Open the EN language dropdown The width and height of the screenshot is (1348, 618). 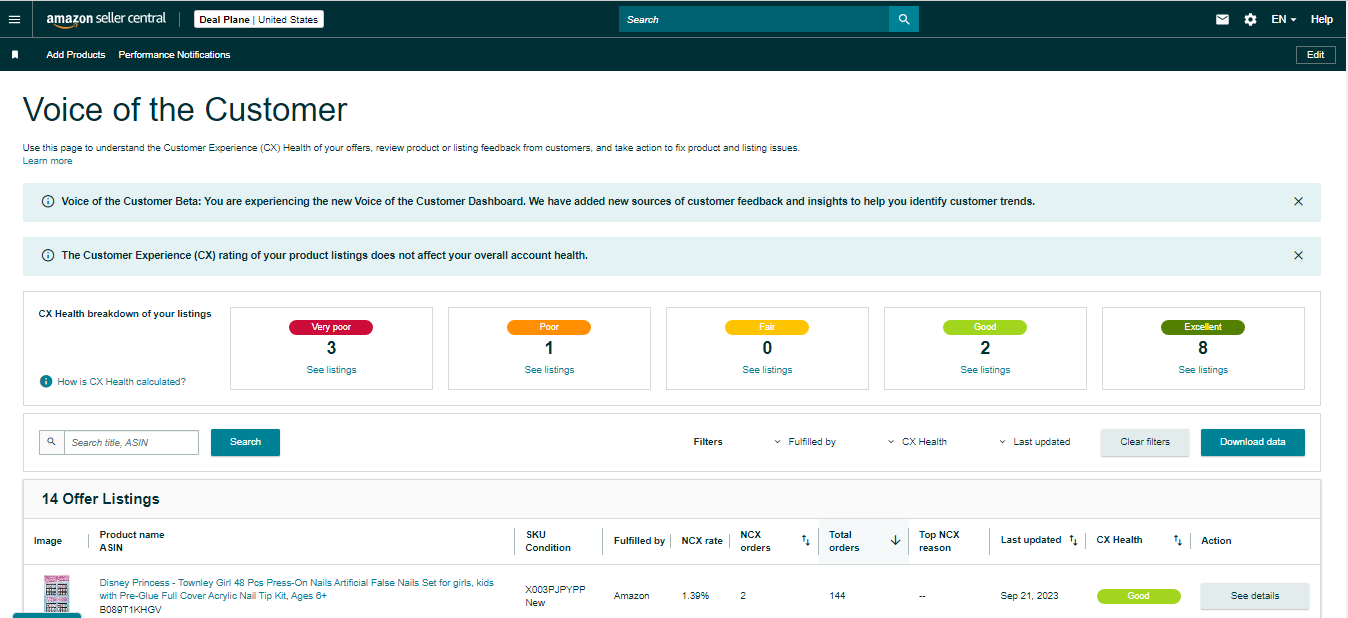(1283, 19)
